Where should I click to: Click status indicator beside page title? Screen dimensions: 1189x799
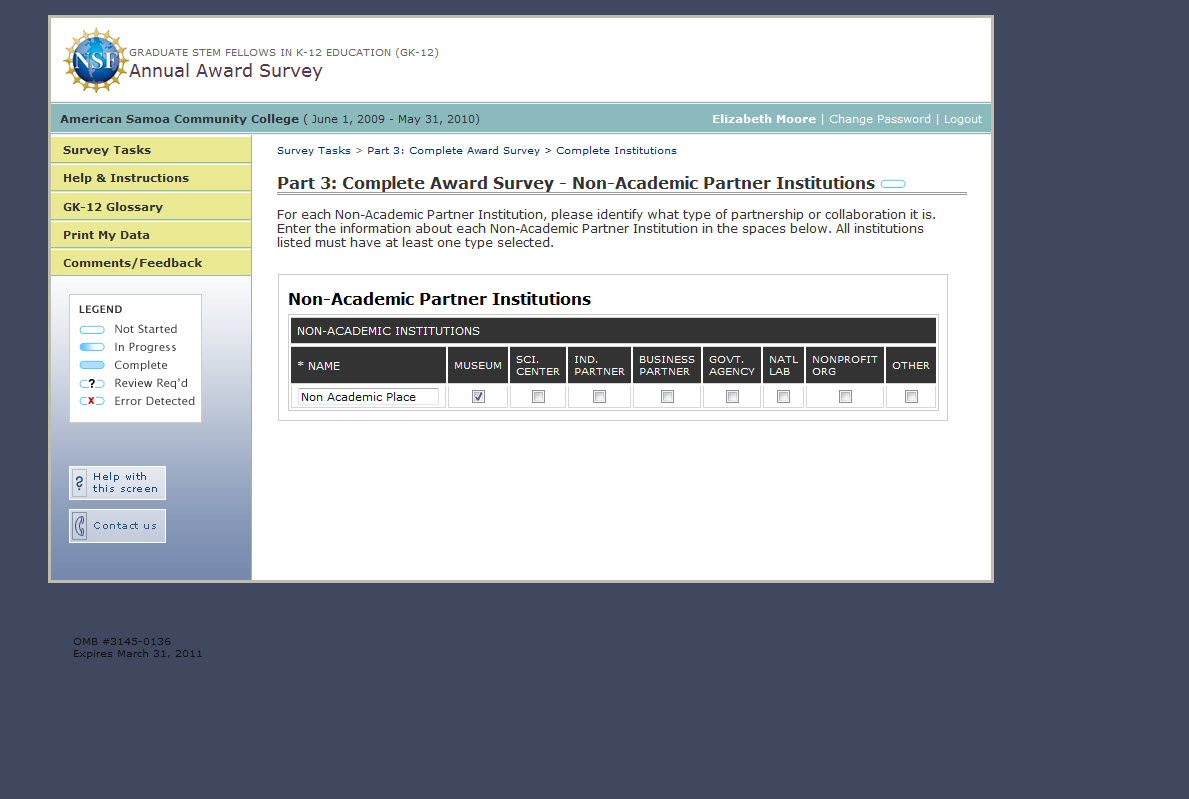pos(893,184)
